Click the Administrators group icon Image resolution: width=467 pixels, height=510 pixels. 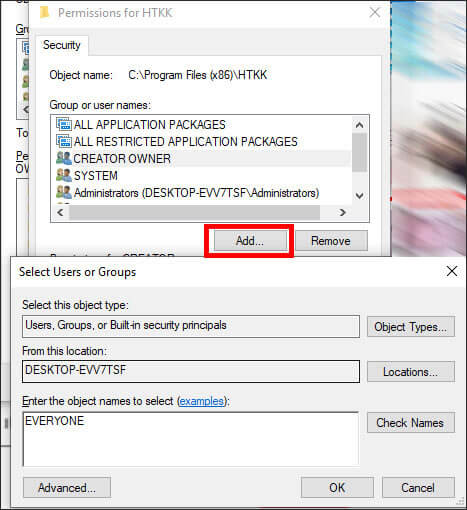click(64, 192)
